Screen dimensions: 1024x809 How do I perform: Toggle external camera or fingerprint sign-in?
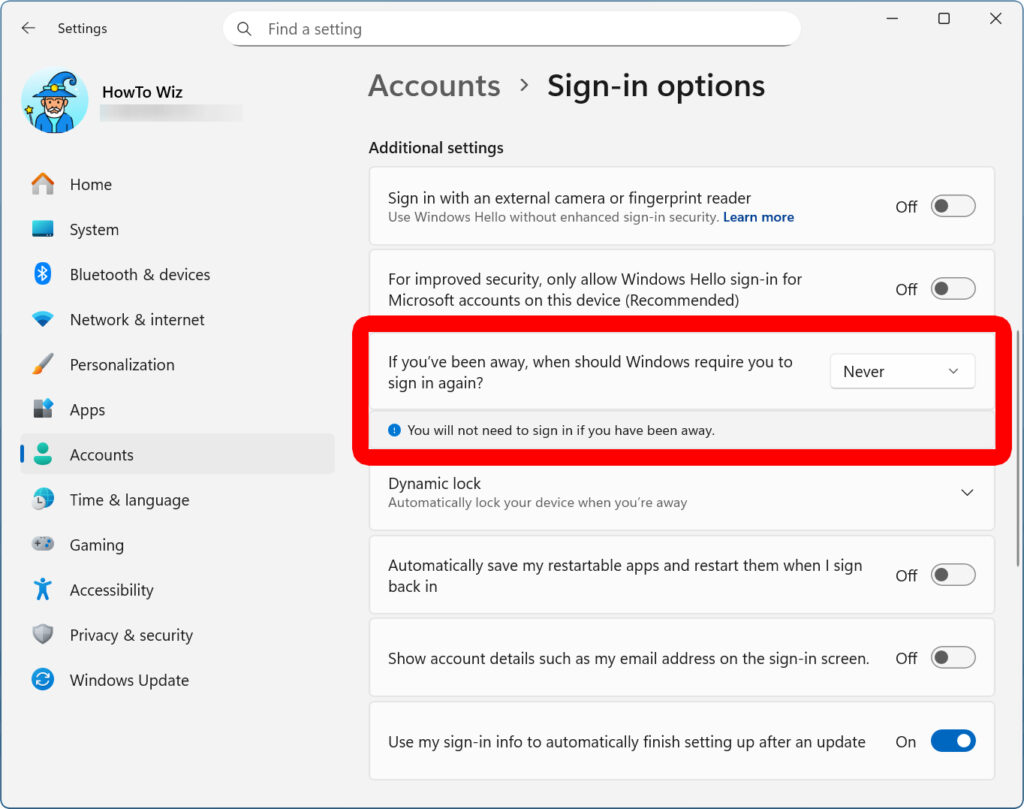pos(951,204)
